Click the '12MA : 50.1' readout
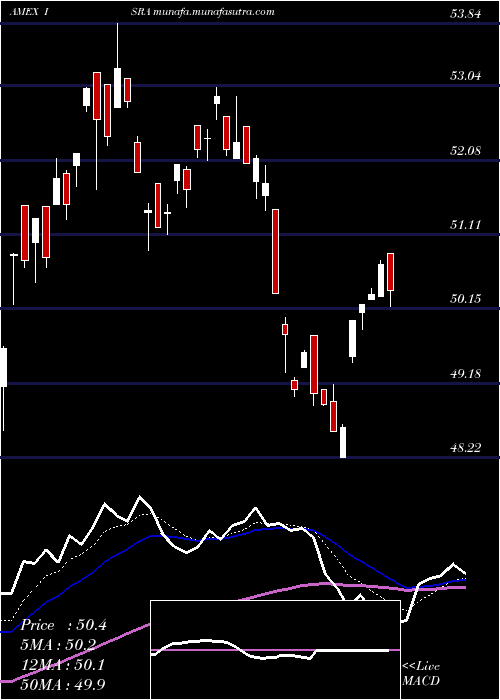This screenshot has height=700, width=500. (x=63, y=665)
